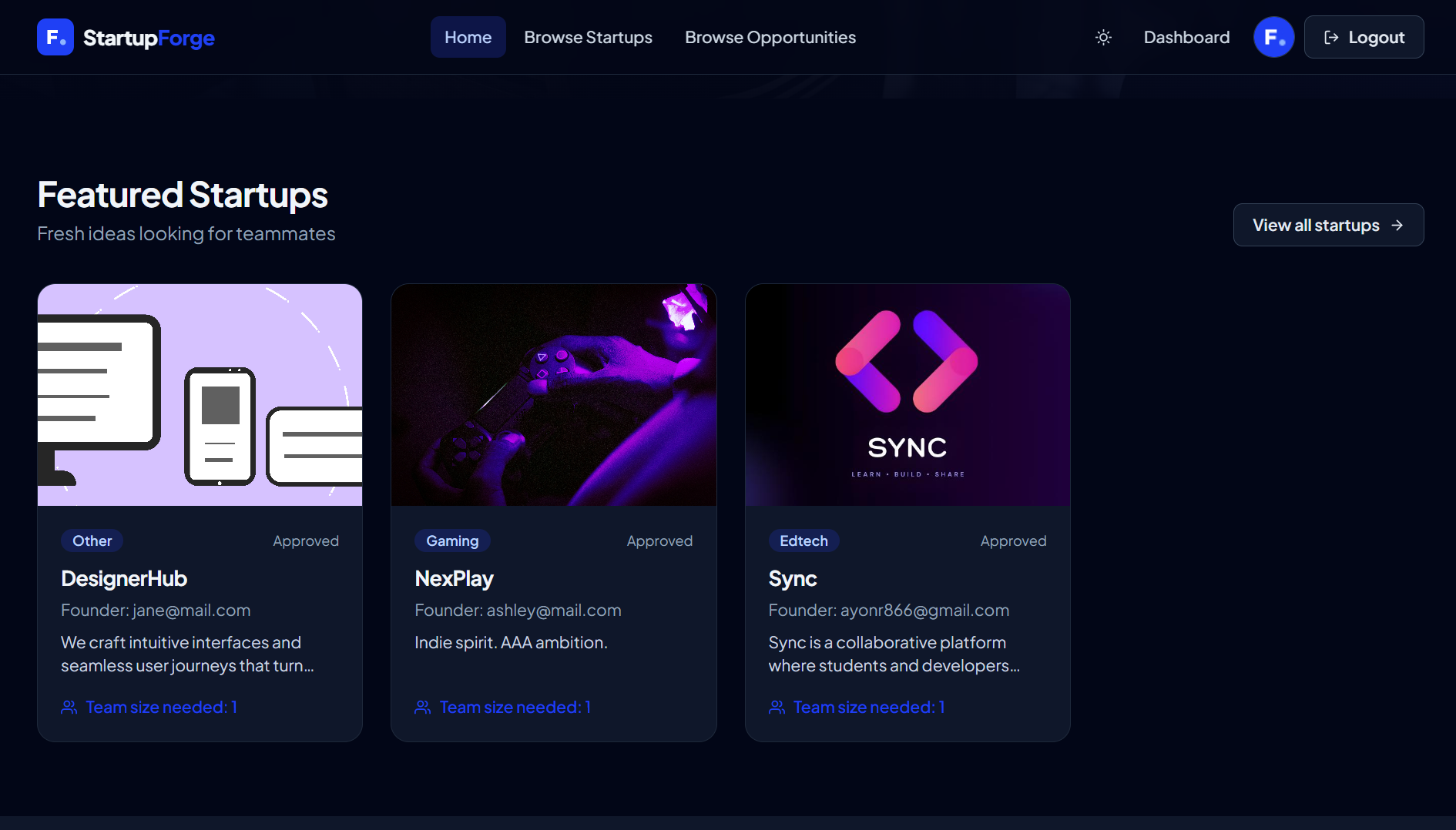Toggle the light/dark theme sun icon

click(1103, 37)
